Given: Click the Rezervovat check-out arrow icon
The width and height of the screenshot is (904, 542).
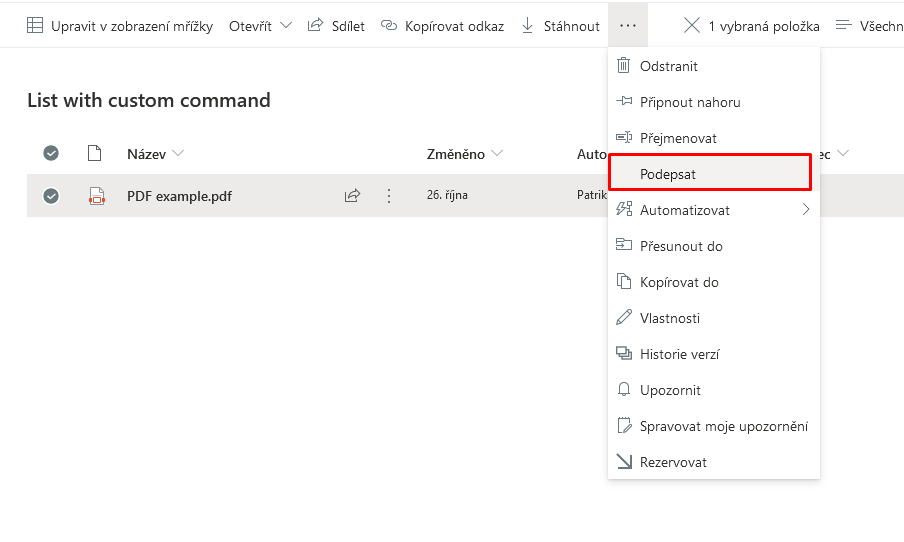Looking at the screenshot, I should pyautogui.click(x=624, y=461).
